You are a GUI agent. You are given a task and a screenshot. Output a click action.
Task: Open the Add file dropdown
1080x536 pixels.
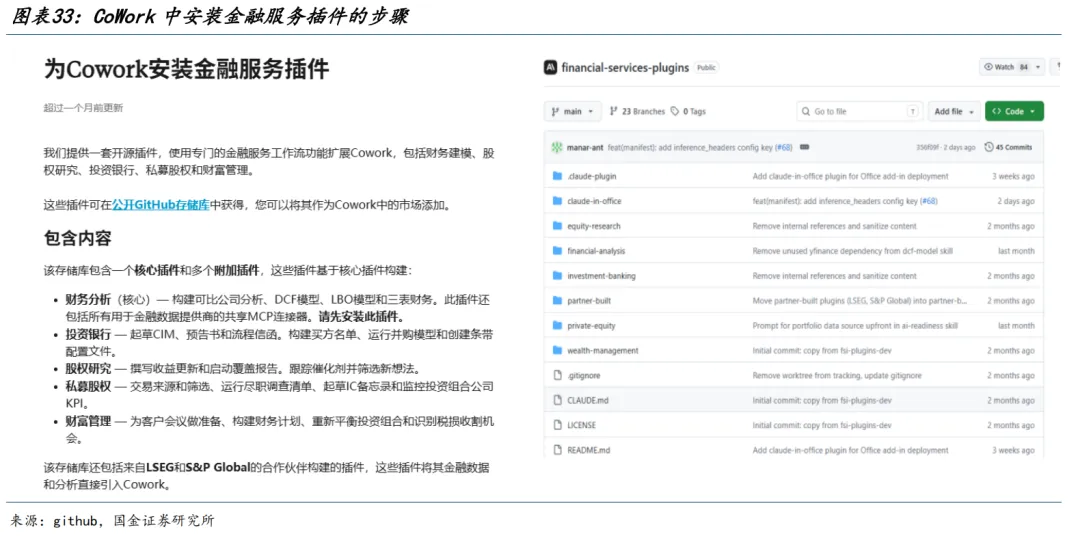[x=954, y=112]
